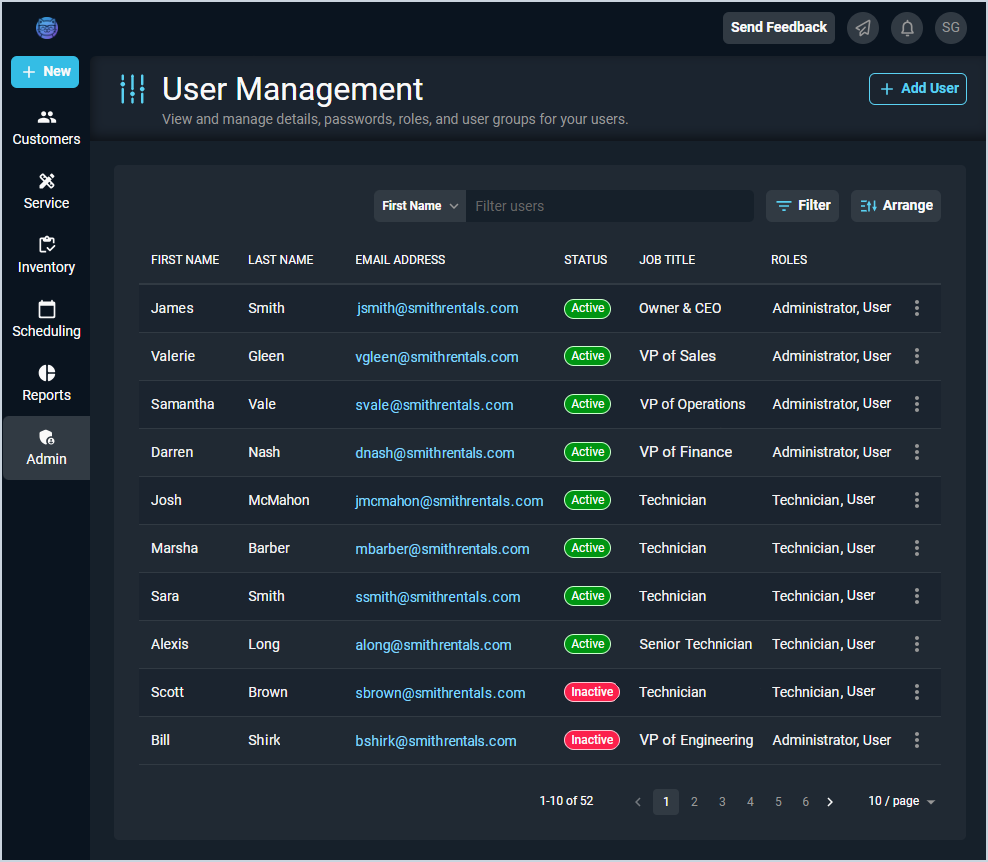The width and height of the screenshot is (988, 862).
Task: Go to Service in the sidebar
Action: [x=46, y=192]
